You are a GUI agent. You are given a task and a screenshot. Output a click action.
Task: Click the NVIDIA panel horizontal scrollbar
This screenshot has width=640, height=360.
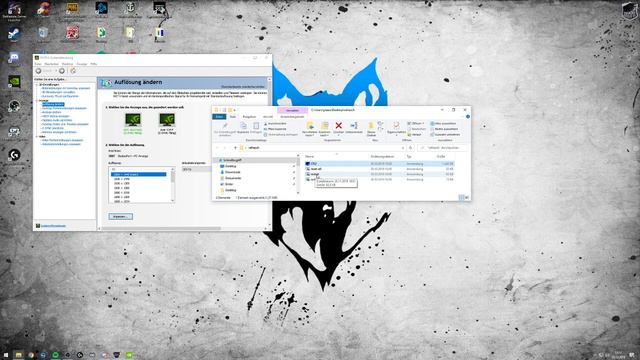click(x=161, y=228)
